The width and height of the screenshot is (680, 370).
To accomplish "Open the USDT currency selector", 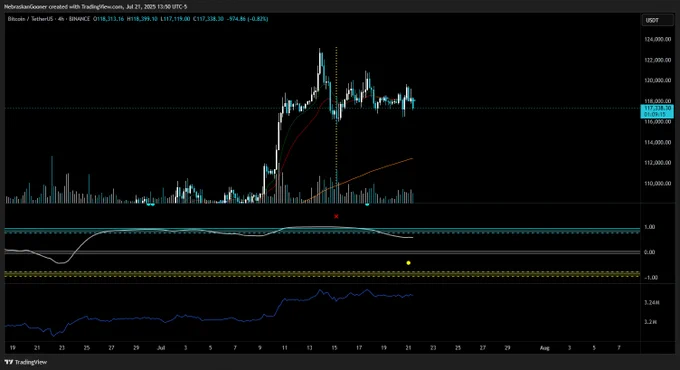I will pyautogui.click(x=657, y=20).
